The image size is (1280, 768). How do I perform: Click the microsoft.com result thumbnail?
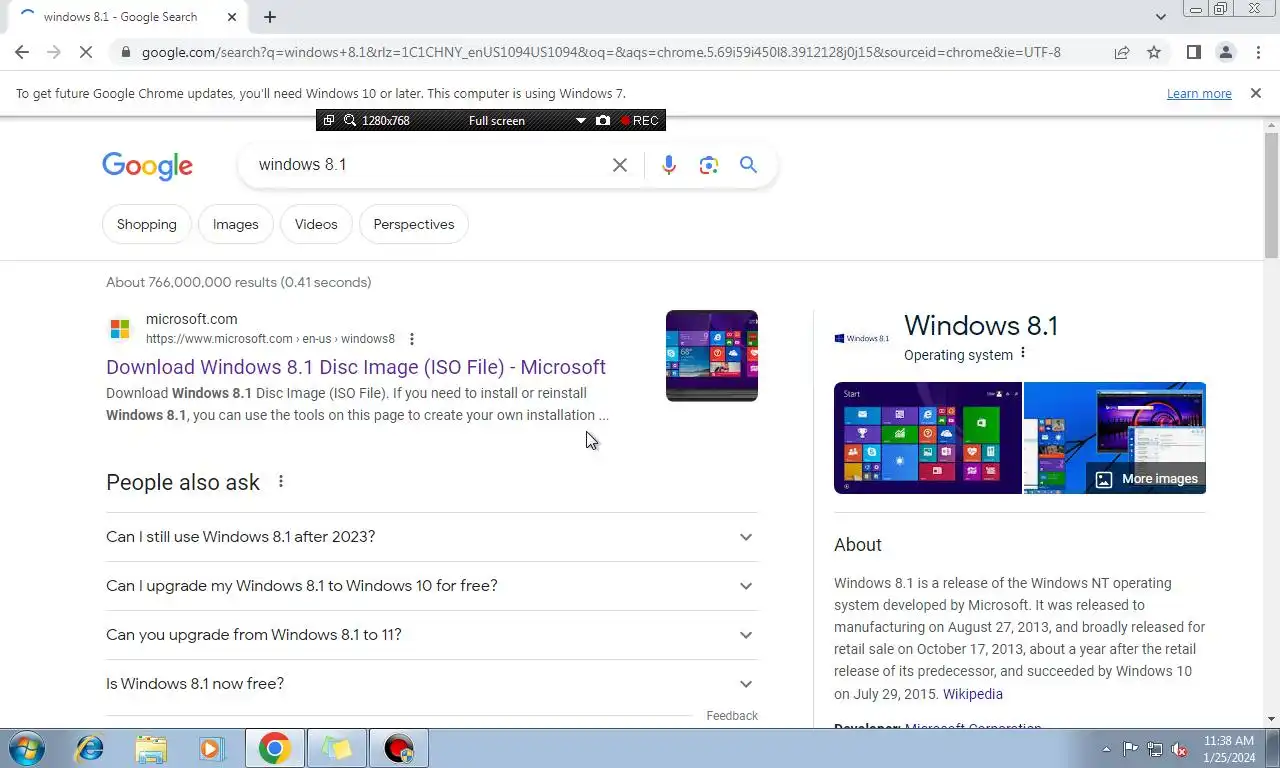pos(712,356)
